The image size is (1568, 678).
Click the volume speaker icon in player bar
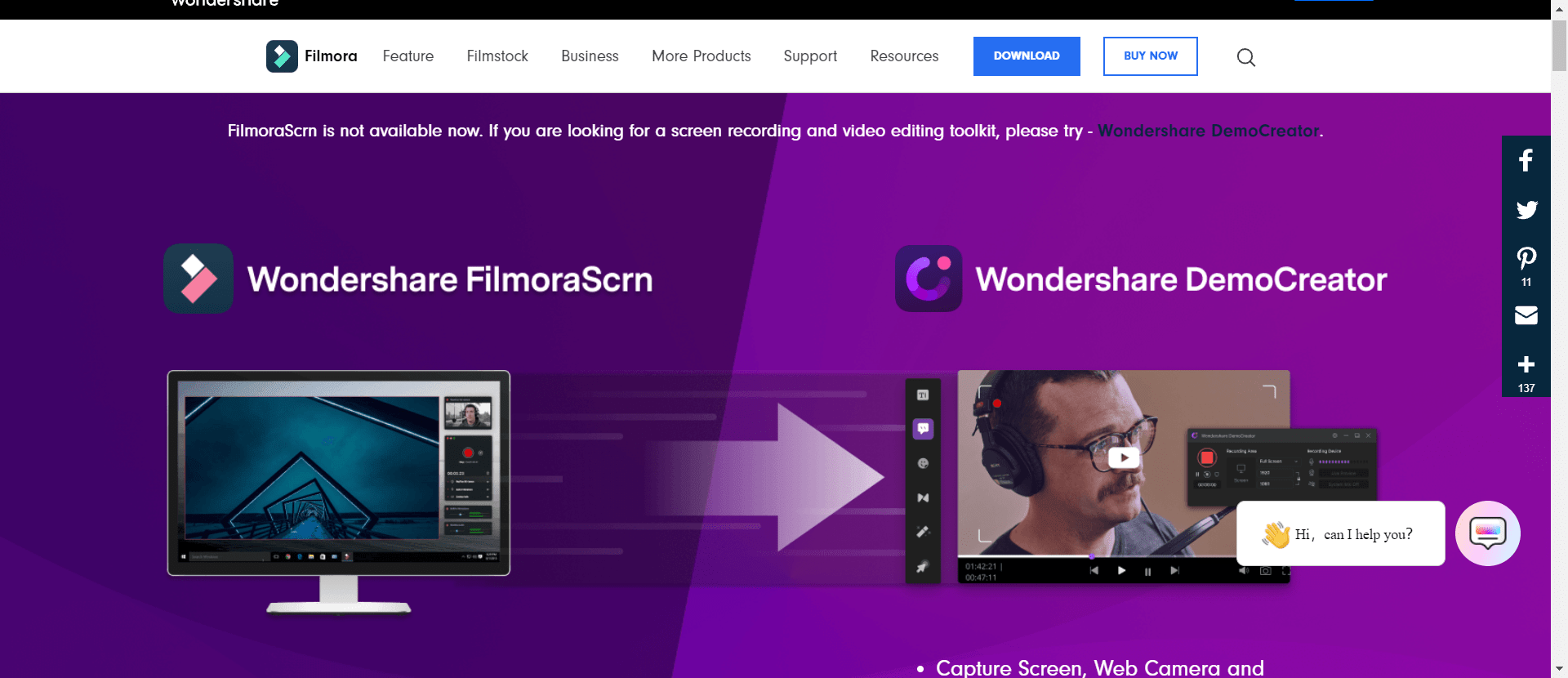(x=1243, y=571)
